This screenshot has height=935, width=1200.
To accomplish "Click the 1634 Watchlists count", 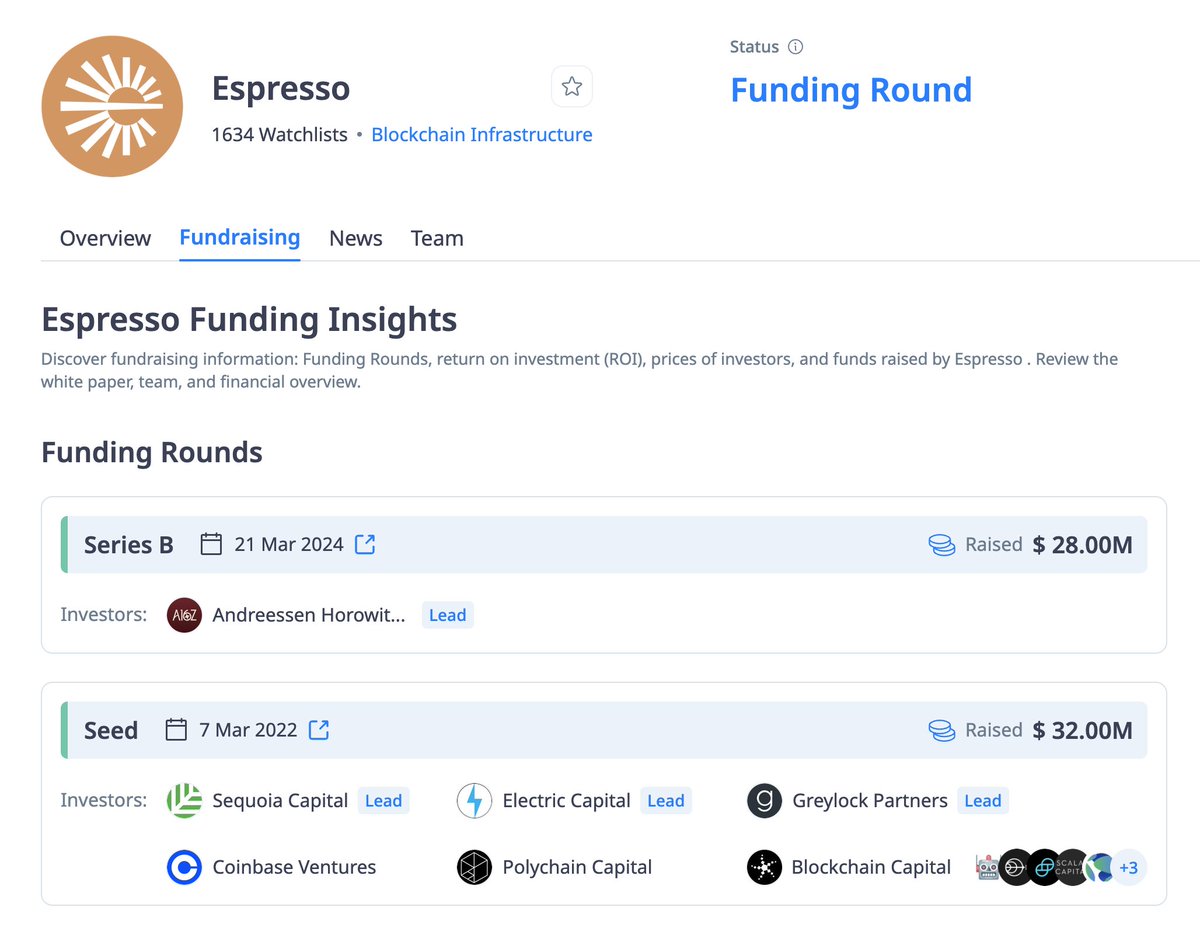I will (280, 134).
